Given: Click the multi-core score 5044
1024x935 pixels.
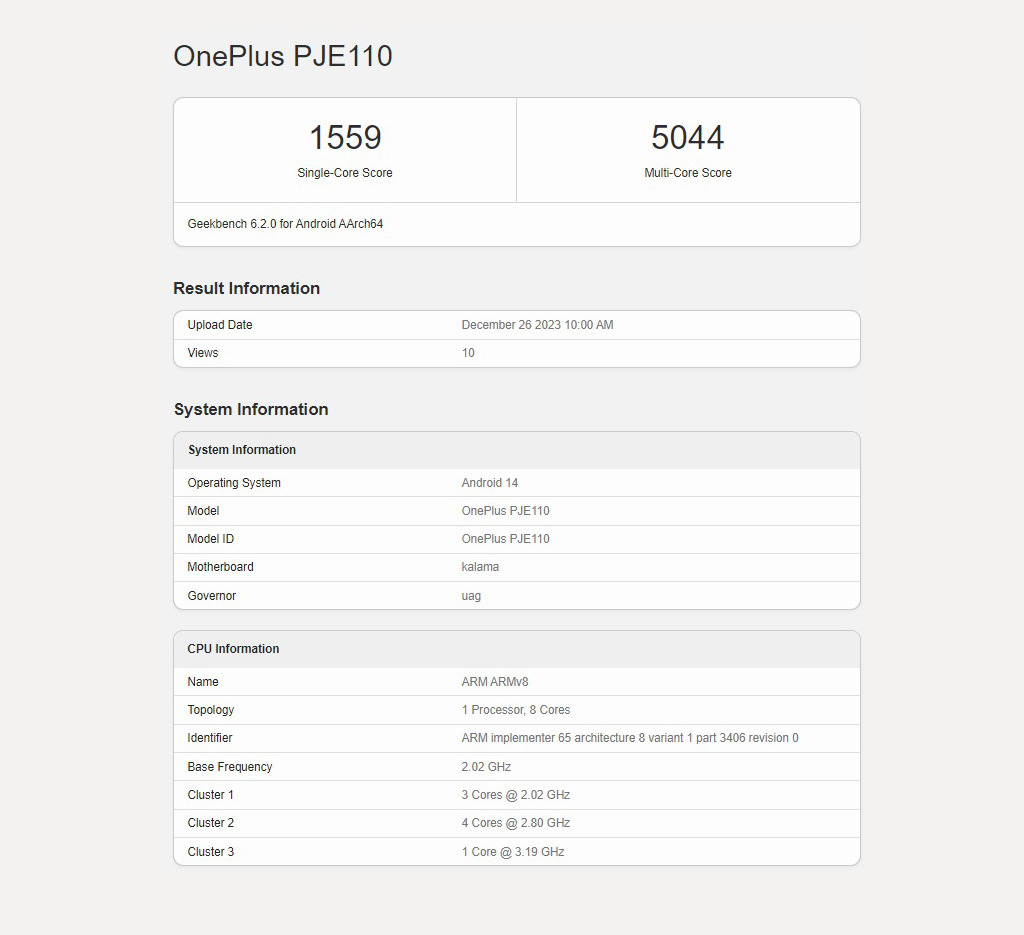Looking at the screenshot, I should click(x=688, y=138).
